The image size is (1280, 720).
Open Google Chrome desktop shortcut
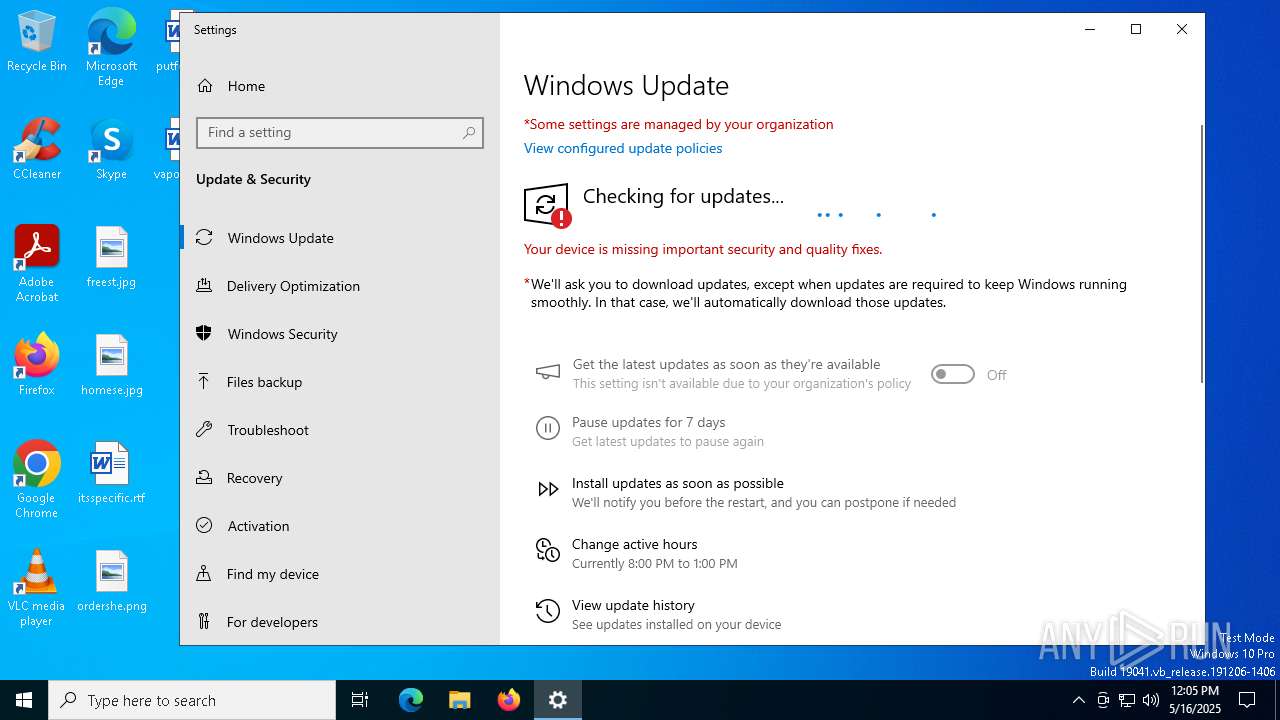tap(37, 480)
